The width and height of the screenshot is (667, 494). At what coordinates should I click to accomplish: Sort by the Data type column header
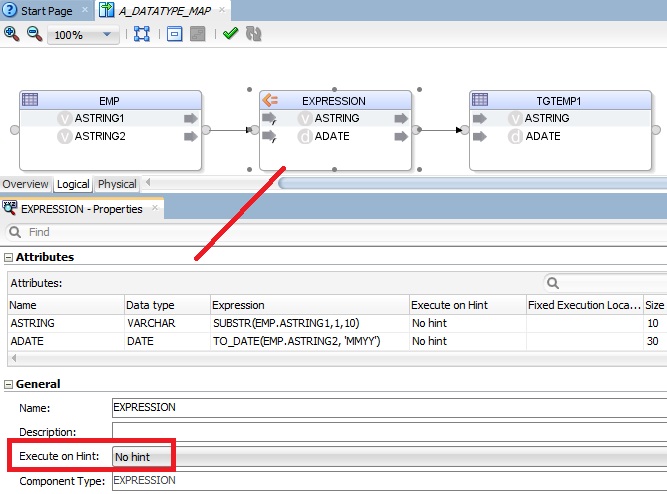[167, 305]
